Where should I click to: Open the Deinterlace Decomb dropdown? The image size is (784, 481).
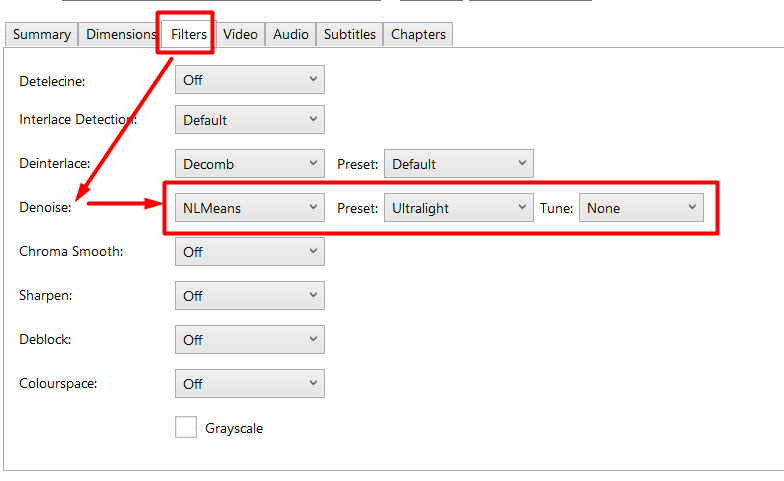point(250,164)
